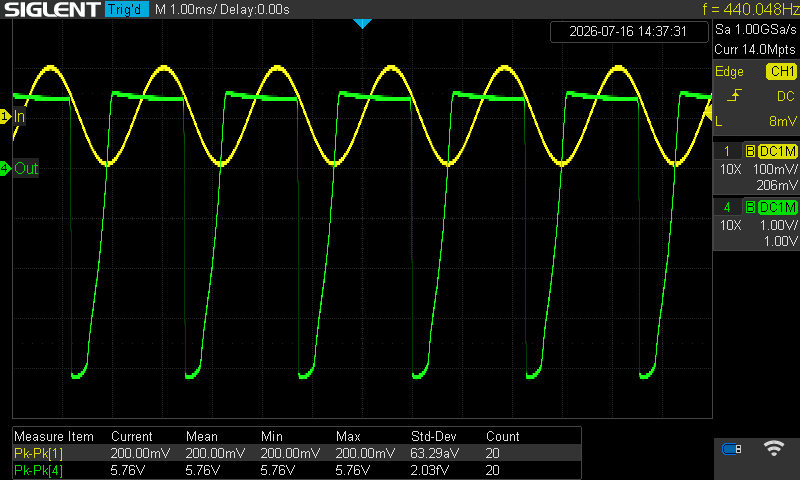Click Pk-Pk[4] Std-Dev value 2.03fV
The width and height of the screenshot is (800, 480).
pos(430,470)
